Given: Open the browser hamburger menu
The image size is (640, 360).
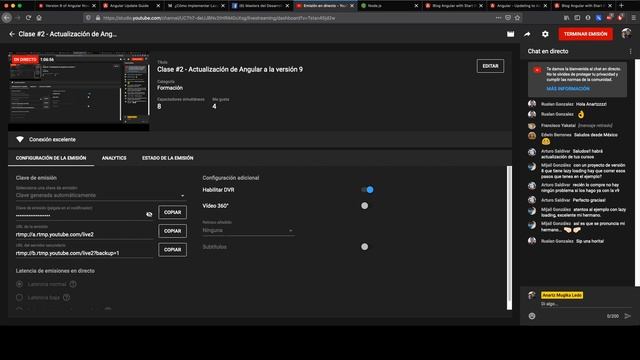Looking at the screenshot, I should tap(633, 18).
